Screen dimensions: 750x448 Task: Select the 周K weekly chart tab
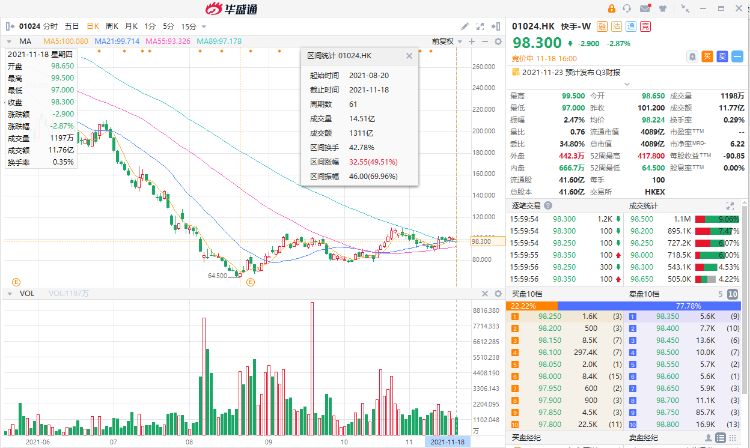click(112, 26)
